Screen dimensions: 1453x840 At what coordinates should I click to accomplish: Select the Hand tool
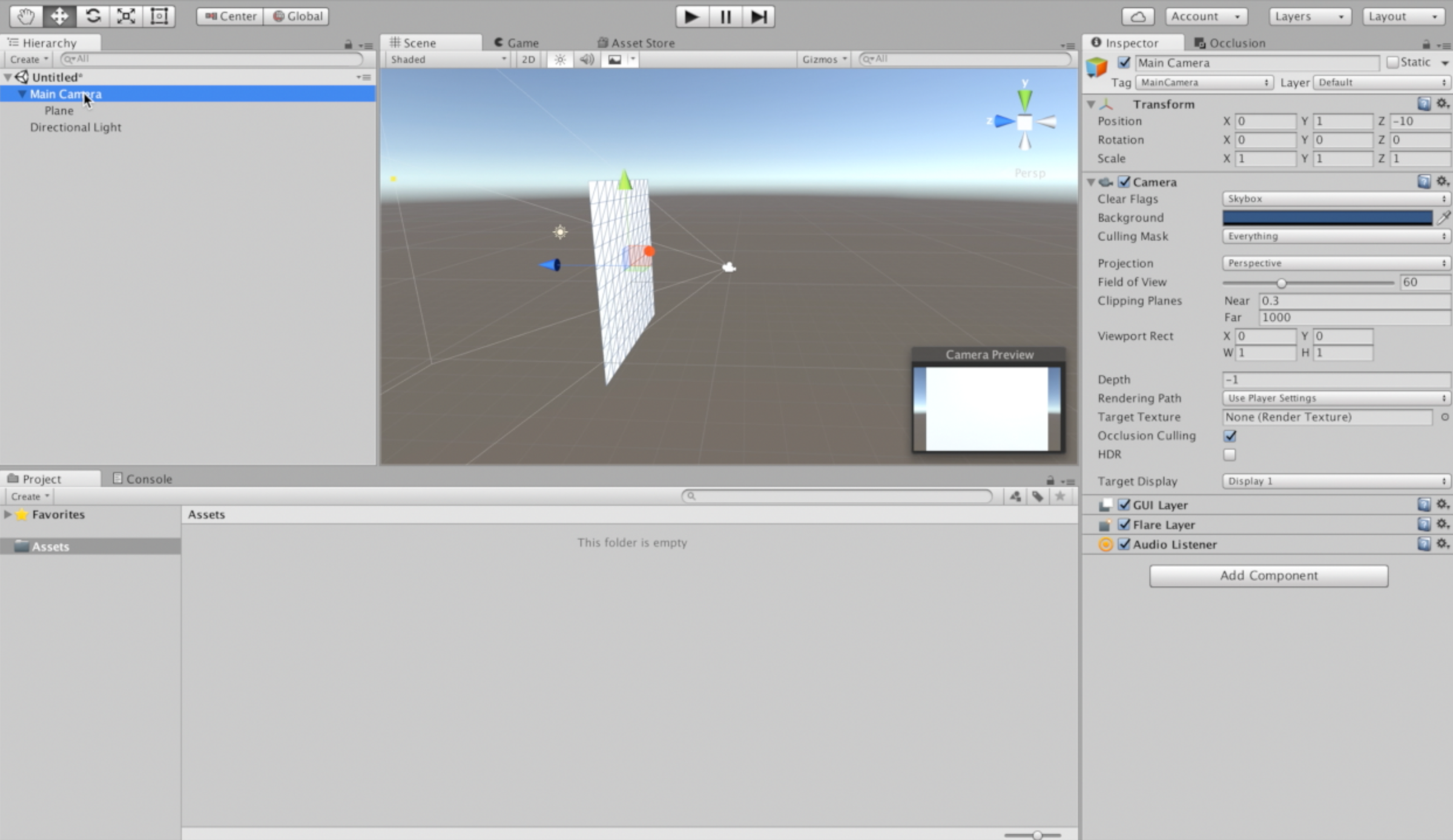pyautogui.click(x=25, y=16)
